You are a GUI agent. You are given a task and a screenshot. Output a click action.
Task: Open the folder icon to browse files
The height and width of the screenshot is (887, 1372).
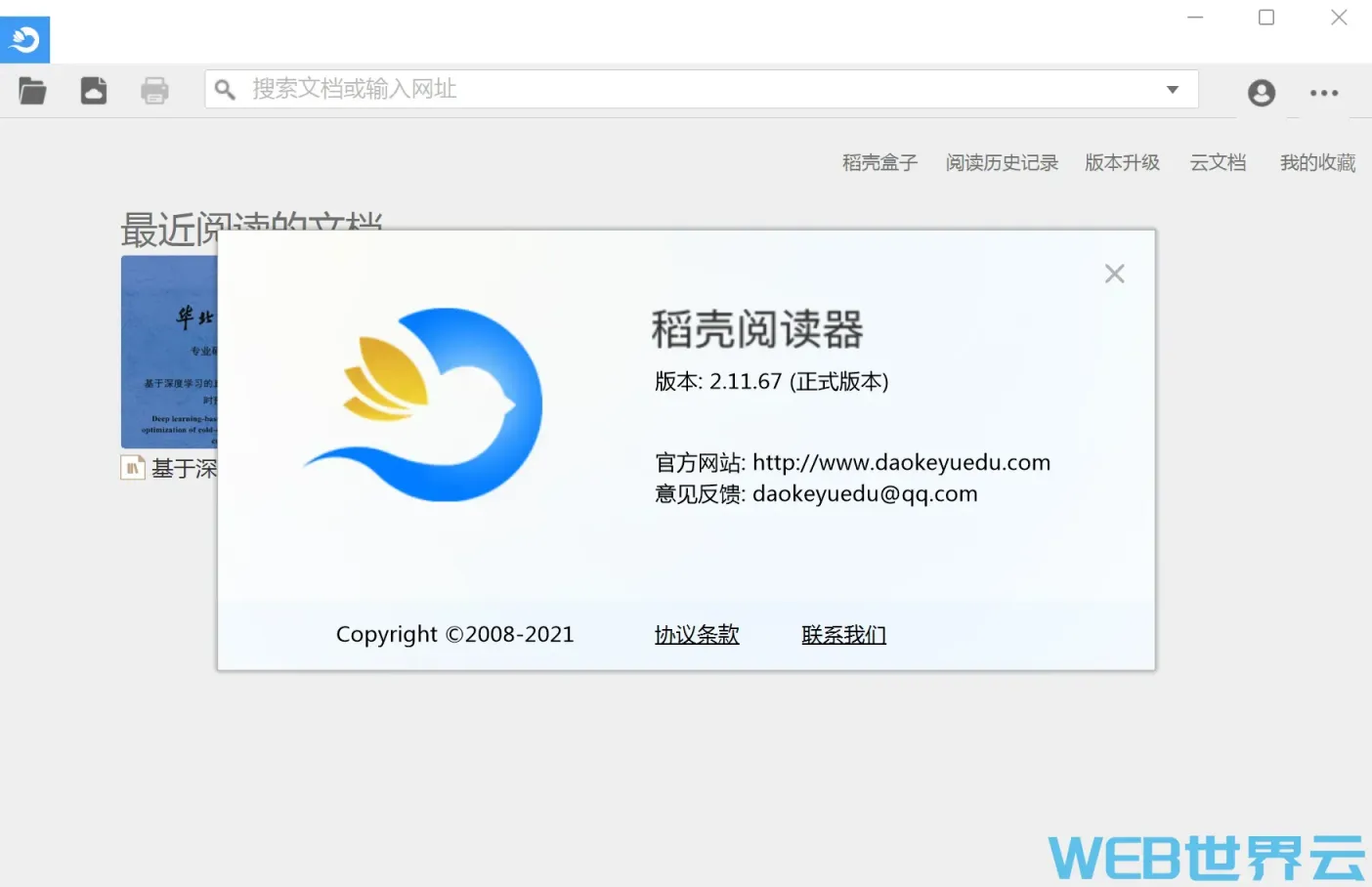pos(32,91)
